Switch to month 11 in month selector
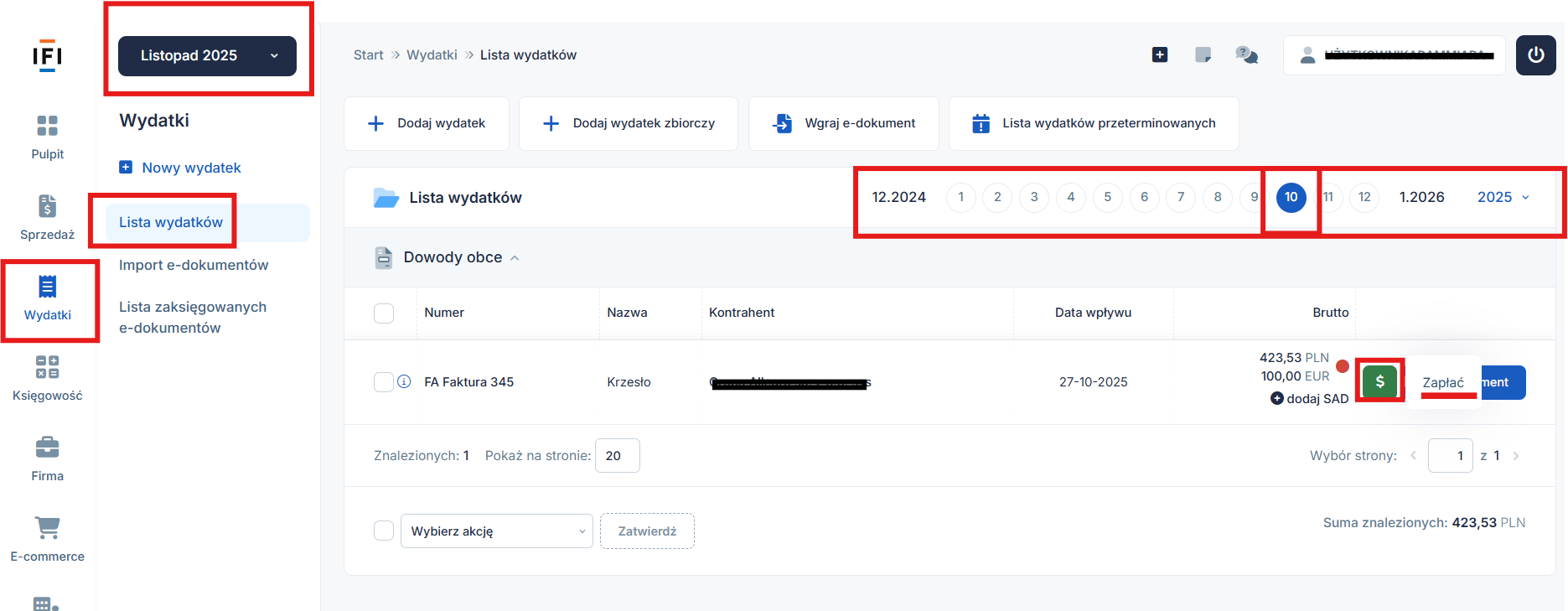The width and height of the screenshot is (1568, 611). (1329, 198)
